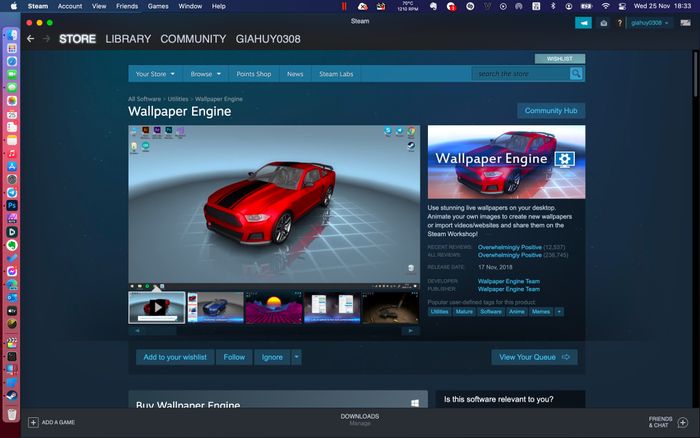Open Safari in the Dock

(12, 61)
